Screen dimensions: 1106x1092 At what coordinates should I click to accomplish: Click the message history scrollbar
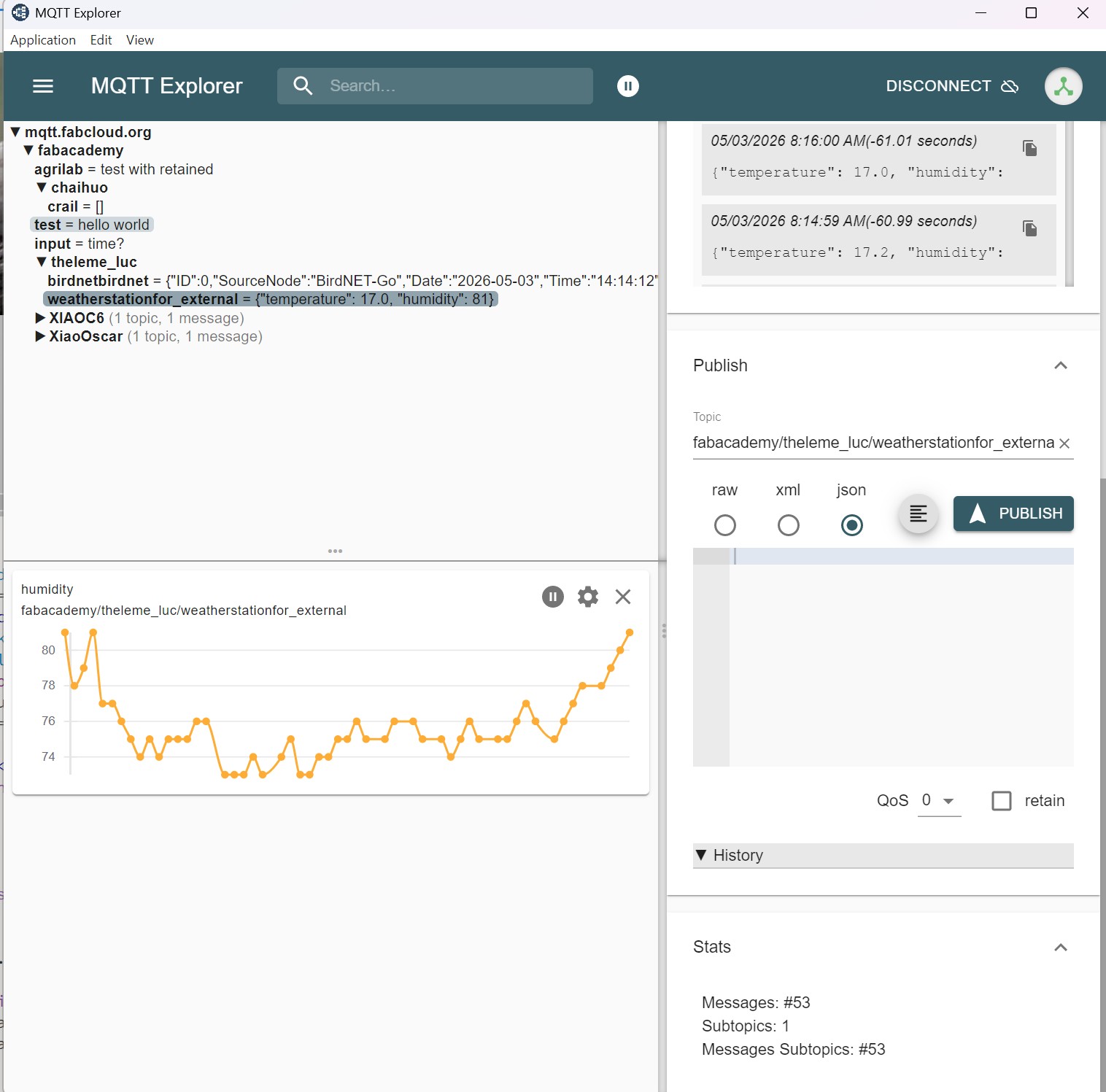[x=1070, y=204]
